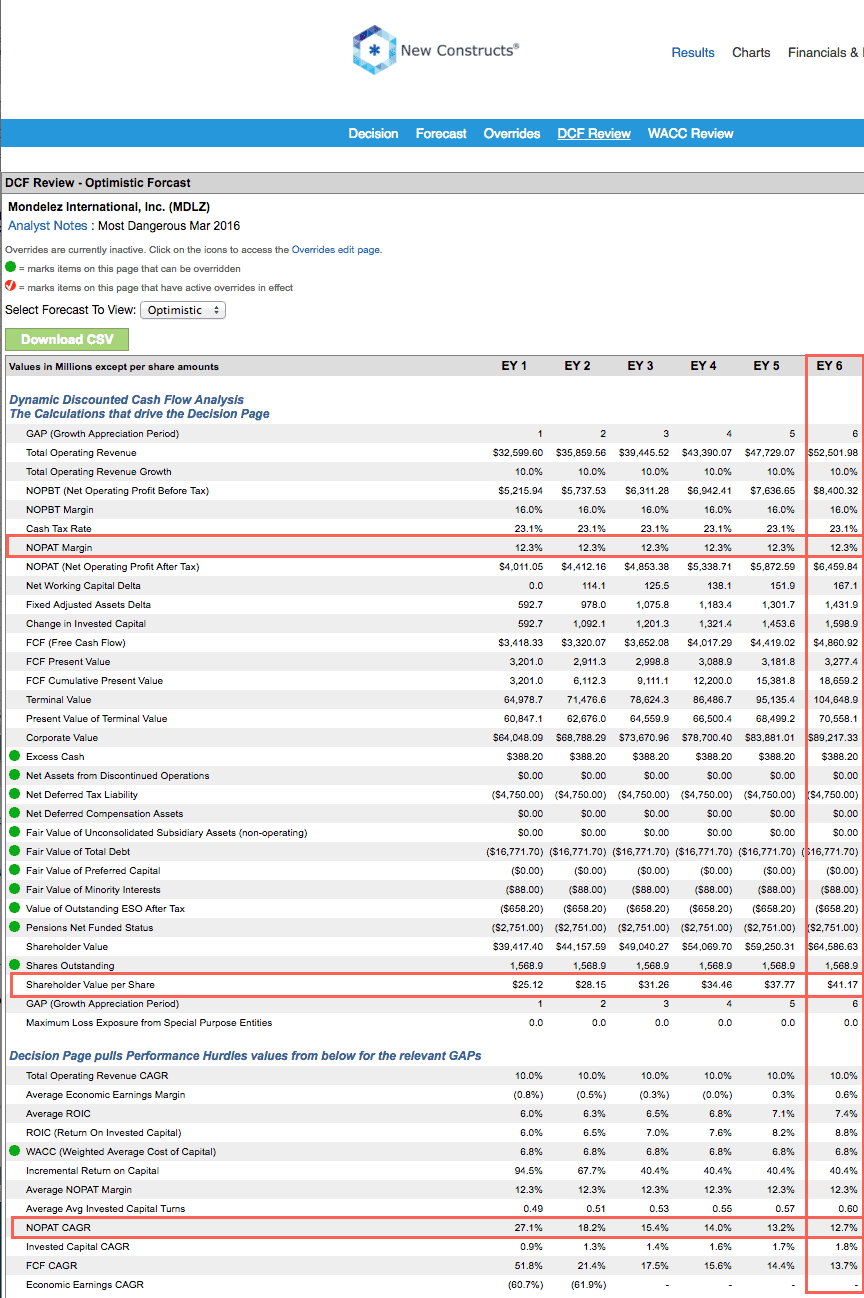Follow the Overrides edit page link

[x=336, y=250]
